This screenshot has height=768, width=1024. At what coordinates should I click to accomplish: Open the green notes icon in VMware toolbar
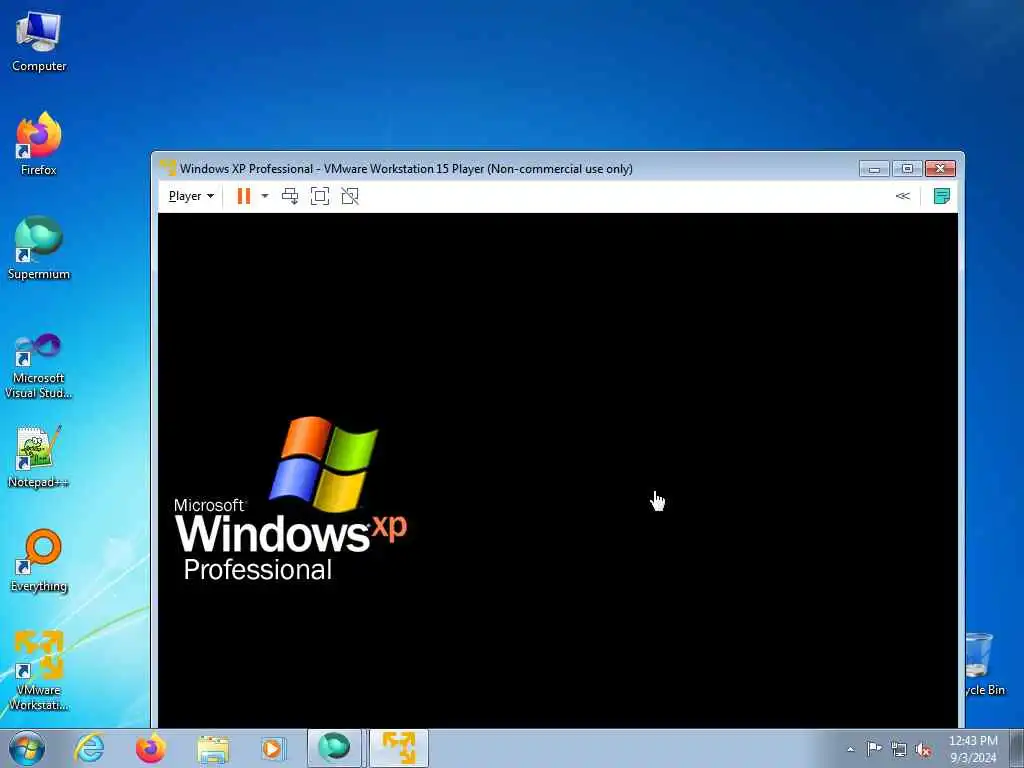(942, 196)
